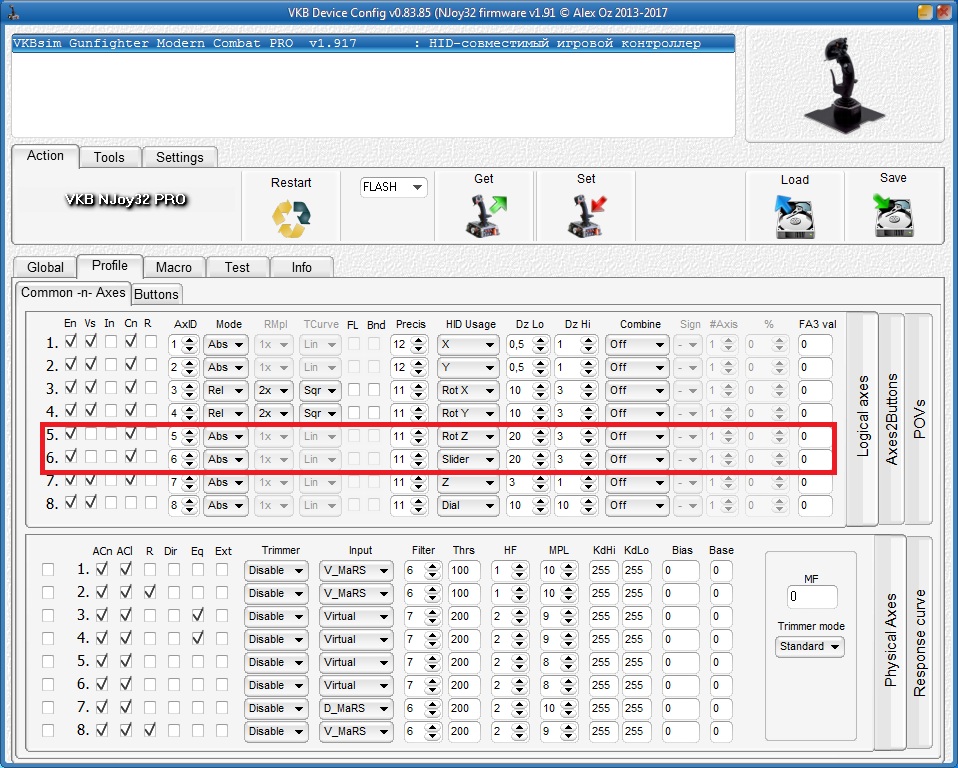Screen dimensions: 958x768
Task: Toggle the Eq checkbox for physical axis 3
Action: pos(198,616)
